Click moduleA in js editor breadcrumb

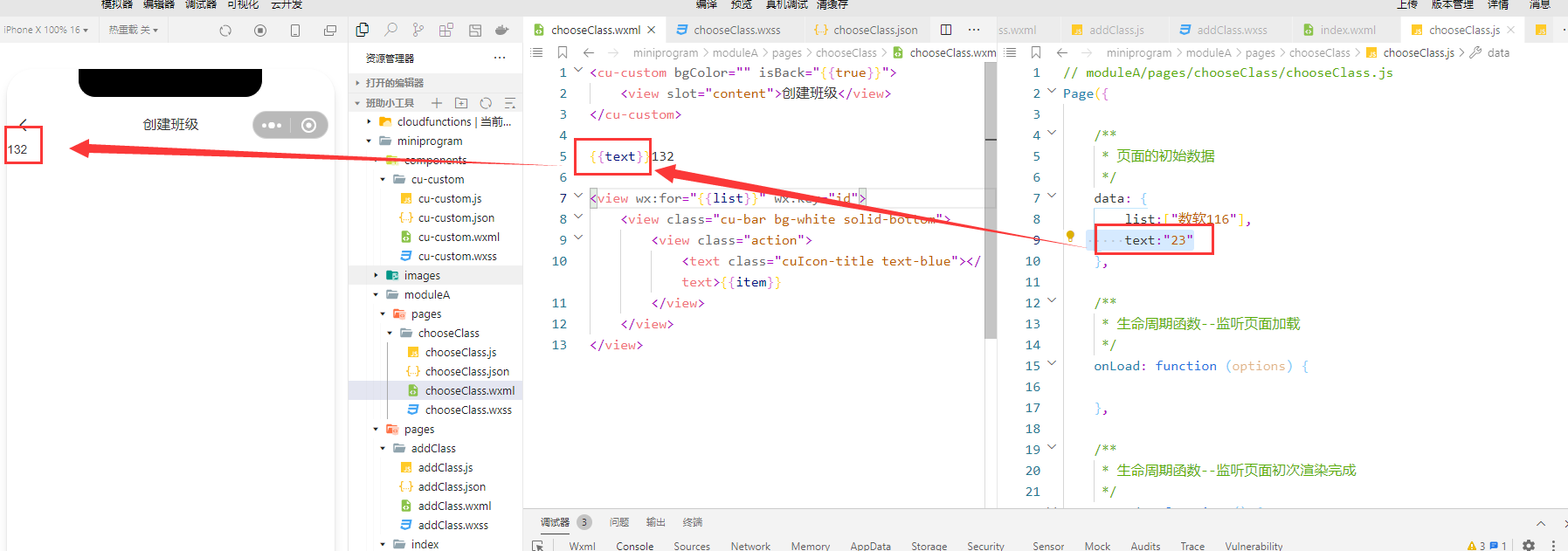pyautogui.click(x=1208, y=52)
